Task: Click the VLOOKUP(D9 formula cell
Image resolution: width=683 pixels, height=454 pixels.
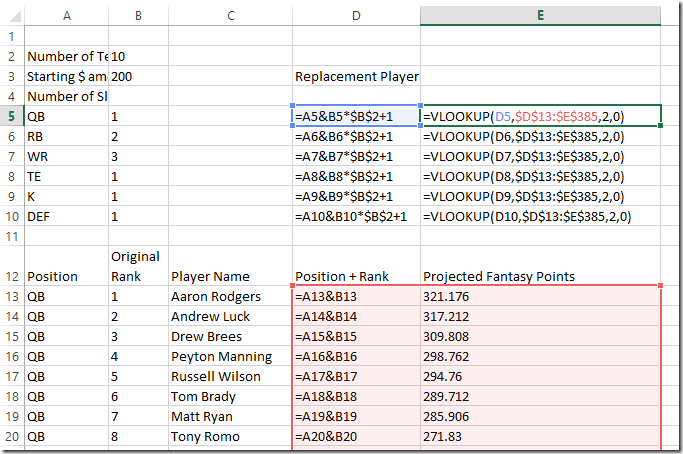Action: [541, 197]
